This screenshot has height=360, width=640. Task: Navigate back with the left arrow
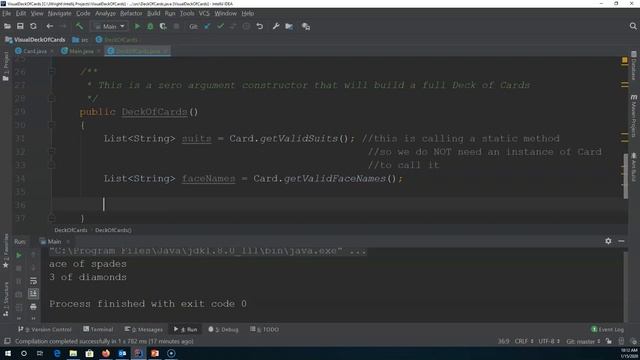click(x=49, y=26)
